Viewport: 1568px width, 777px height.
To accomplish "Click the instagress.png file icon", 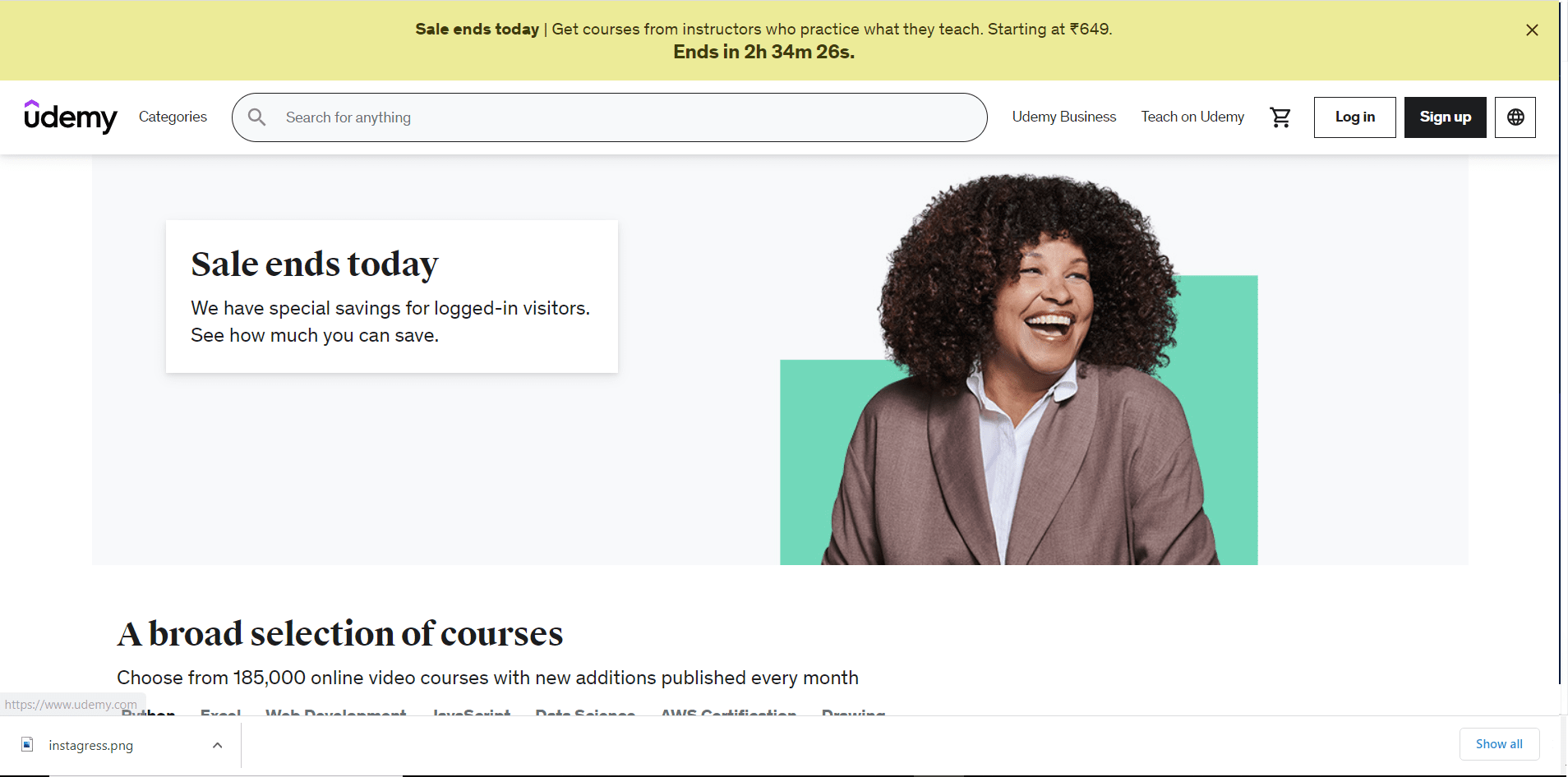I will 27,745.
